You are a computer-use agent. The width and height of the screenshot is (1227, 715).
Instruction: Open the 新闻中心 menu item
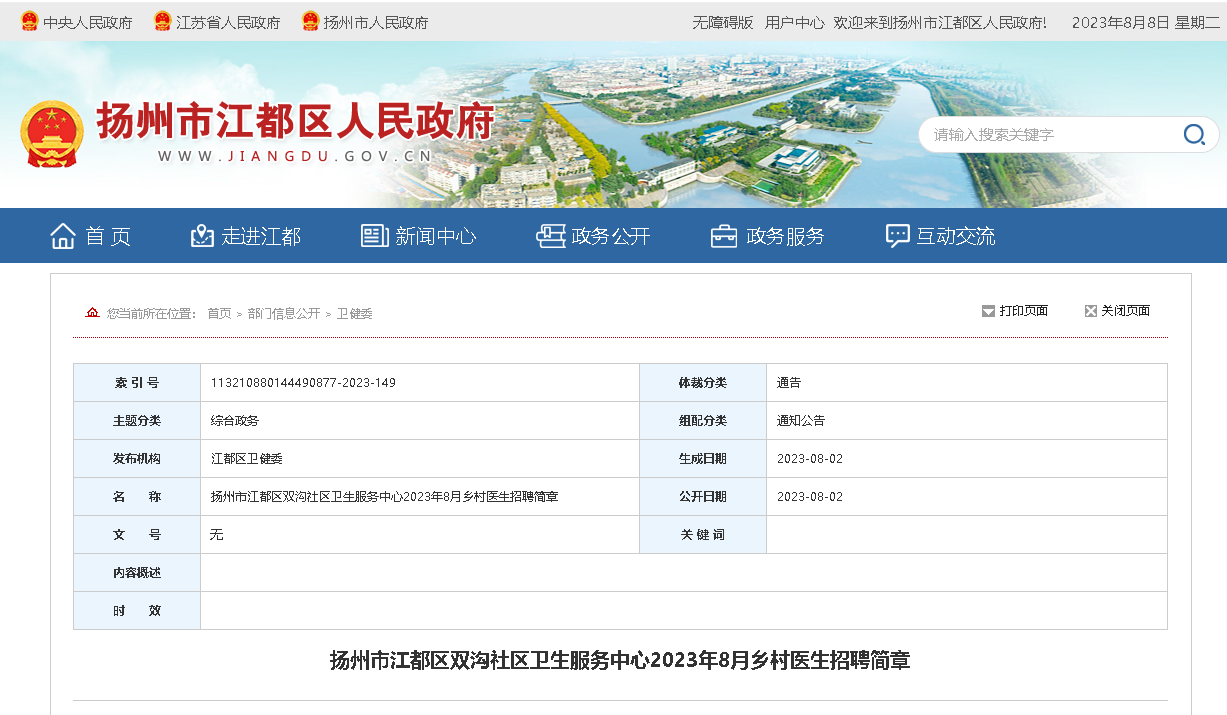435,236
